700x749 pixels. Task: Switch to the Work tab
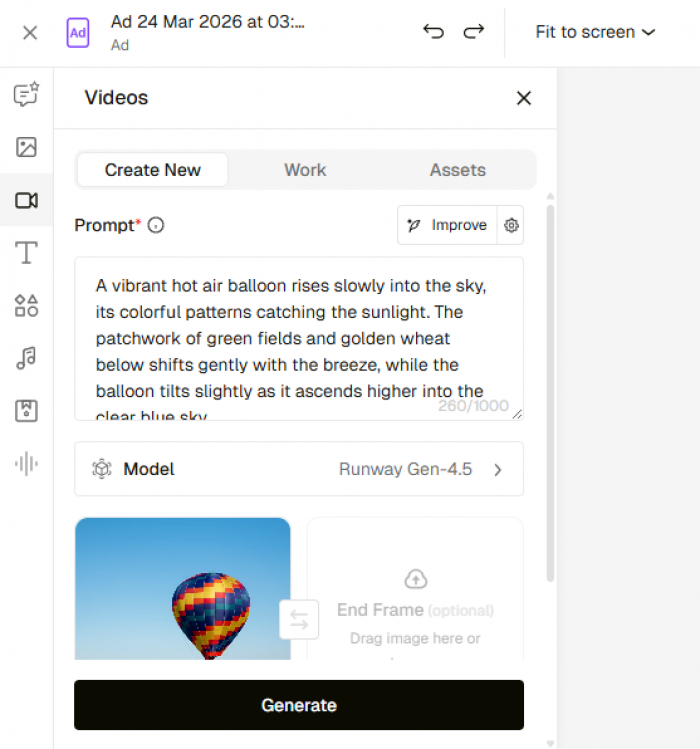[x=305, y=170]
